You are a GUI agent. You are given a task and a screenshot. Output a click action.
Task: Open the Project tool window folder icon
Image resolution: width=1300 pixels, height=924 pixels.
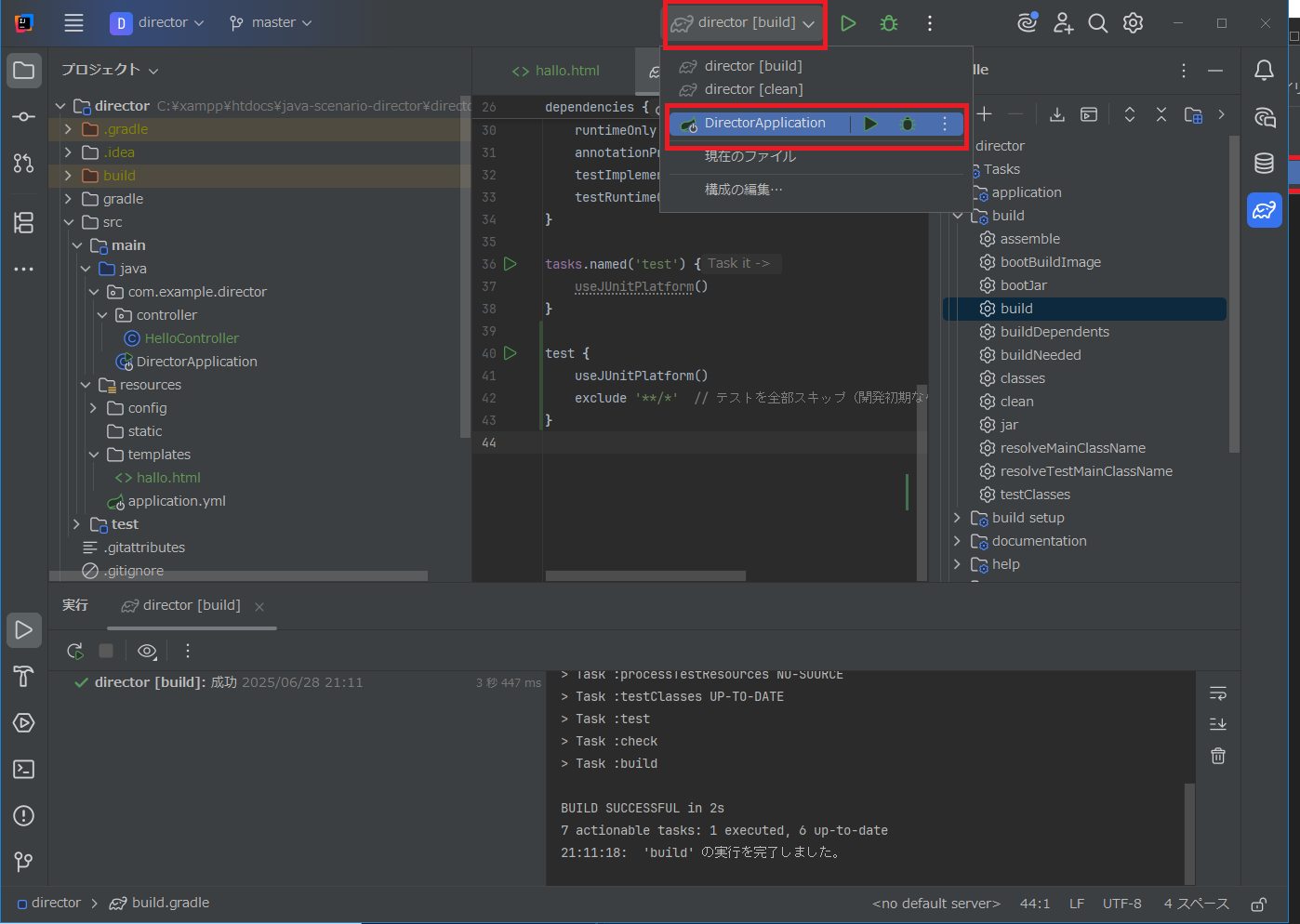[24, 71]
